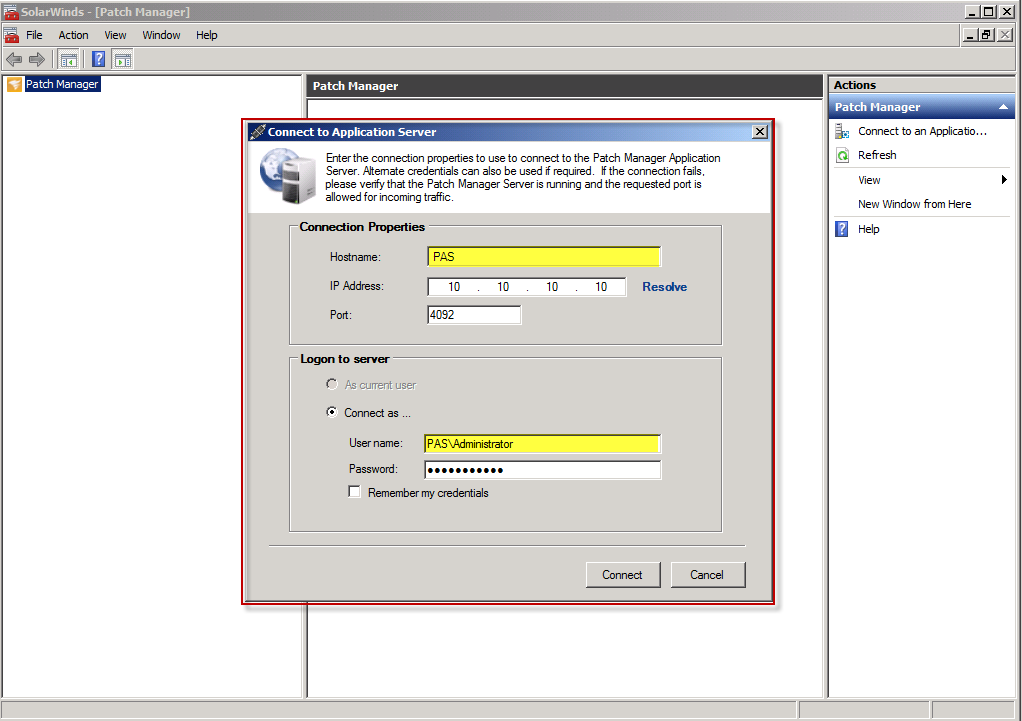
Task: Click the Connect button
Action: 622,575
